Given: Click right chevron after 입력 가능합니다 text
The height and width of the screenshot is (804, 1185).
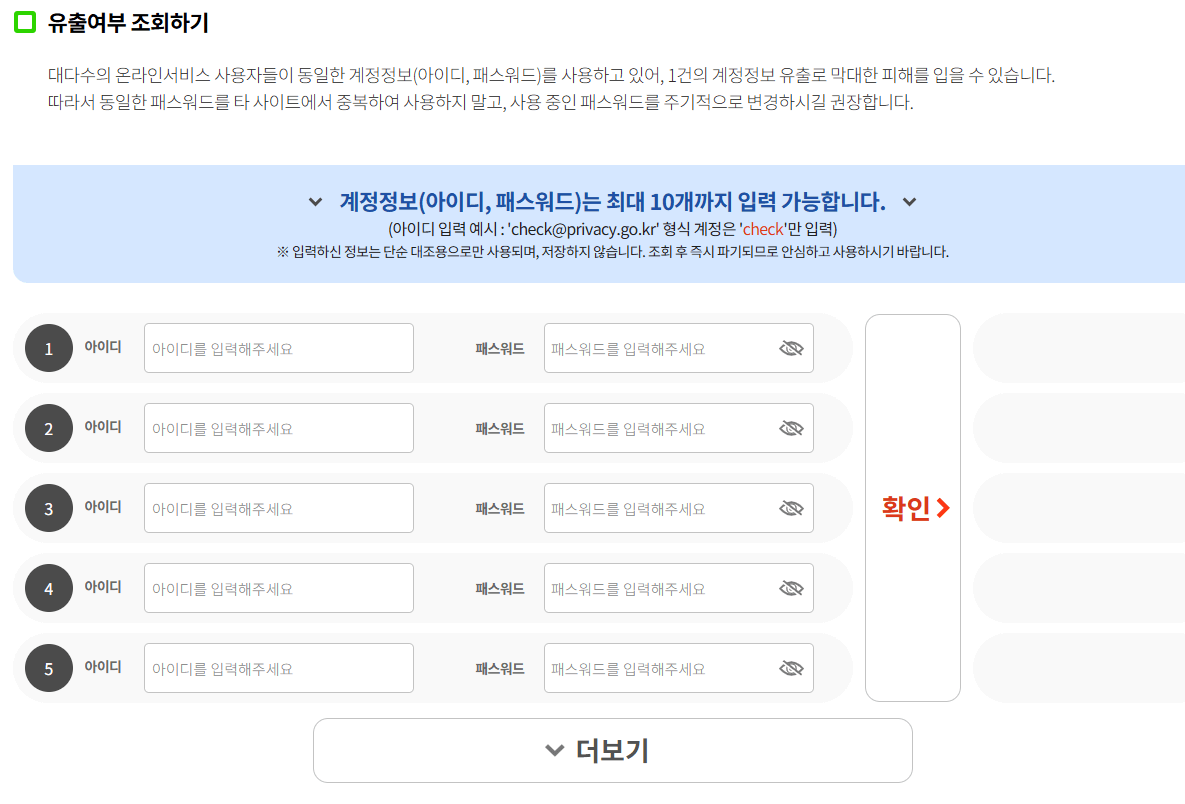Looking at the screenshot, I should (909, 202).
